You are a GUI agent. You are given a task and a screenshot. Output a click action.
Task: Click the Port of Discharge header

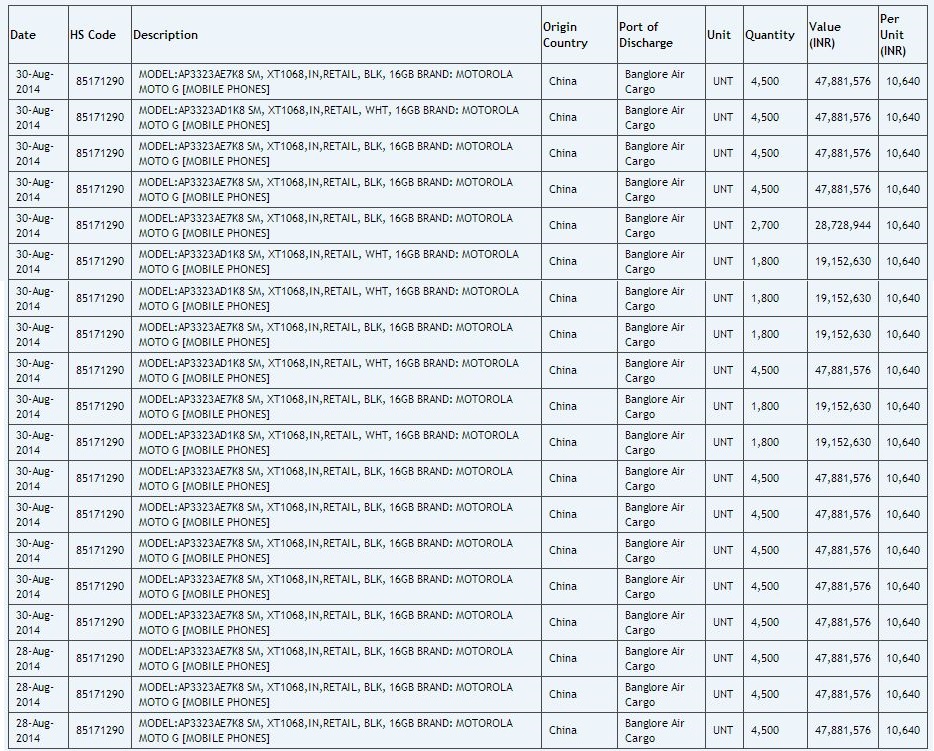pyautogui.click(x=646, y=35)
